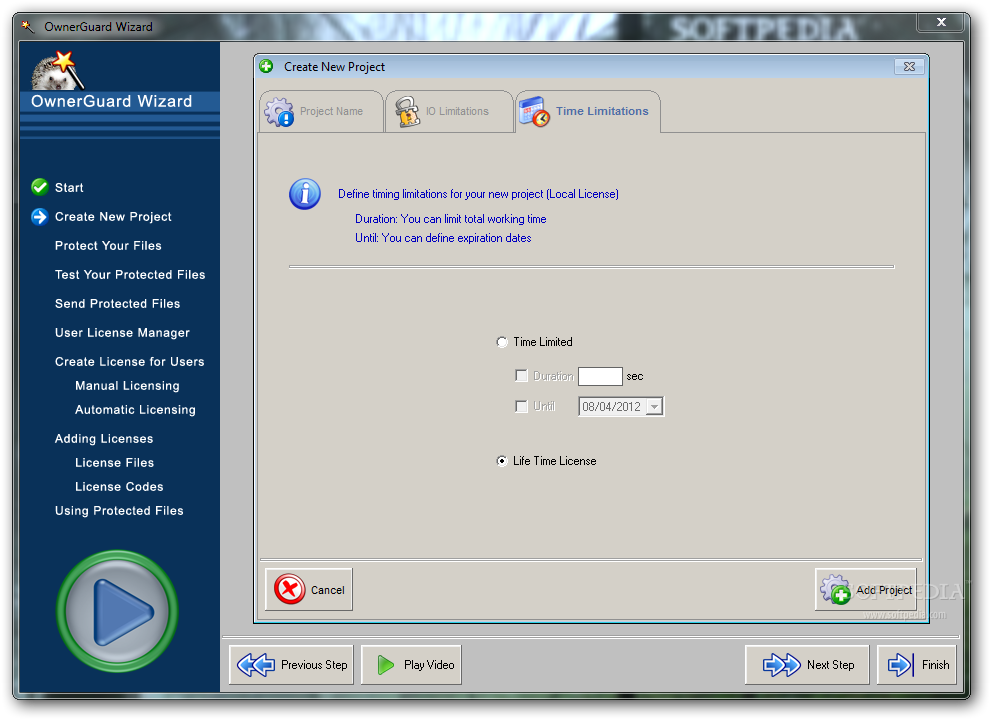Select the Time Limited radio button
The width and height of the screenshot is (991, 720).
click(x=502, y=342)
